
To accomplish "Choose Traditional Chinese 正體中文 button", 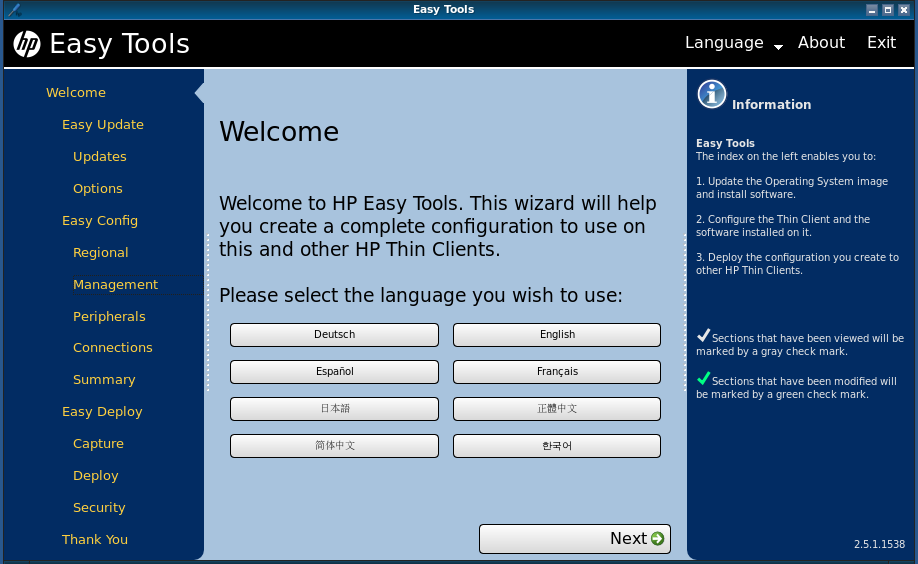I will coord(557,408).
